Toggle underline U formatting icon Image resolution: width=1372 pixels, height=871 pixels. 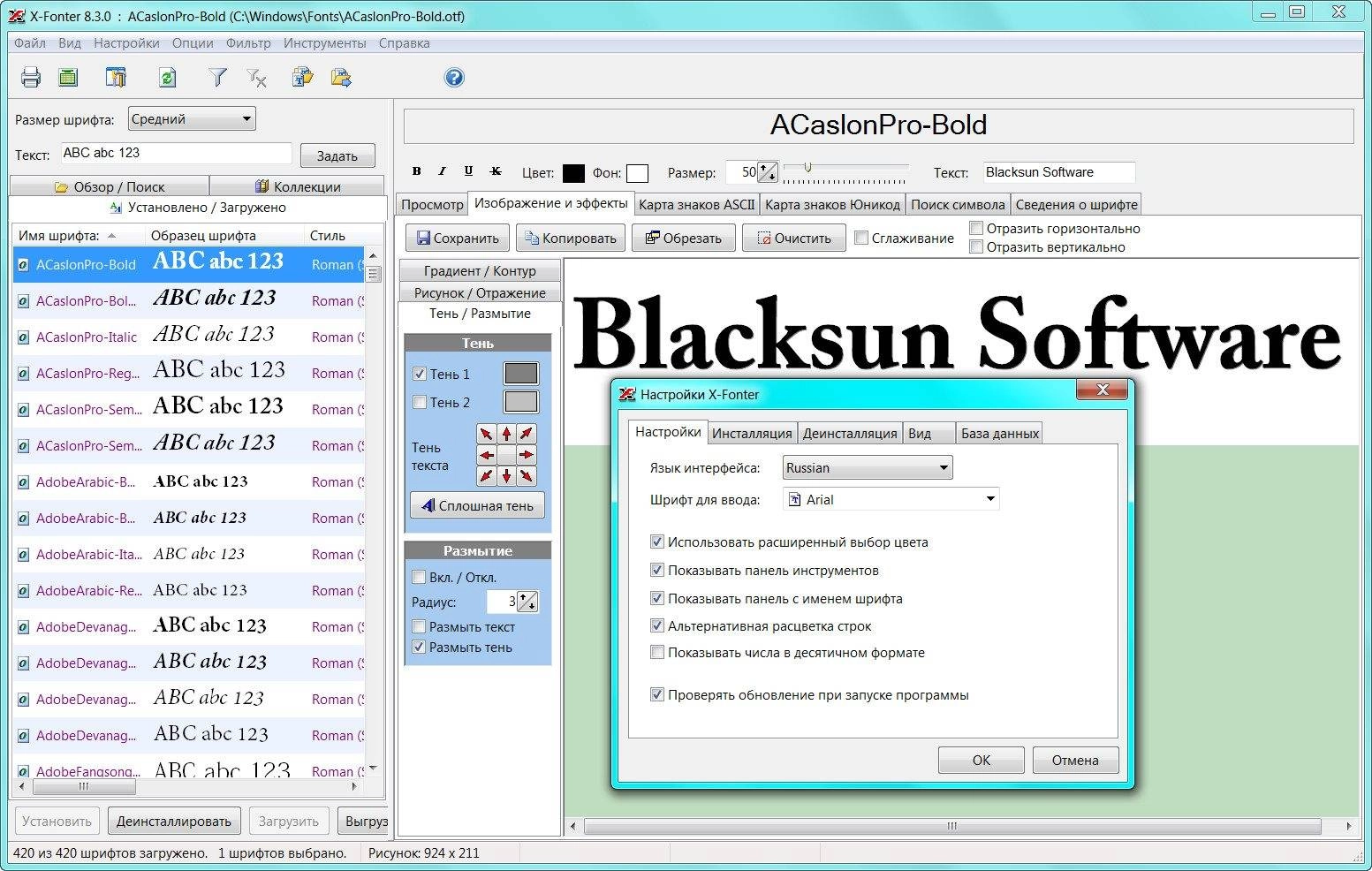(x=468, y=171)
